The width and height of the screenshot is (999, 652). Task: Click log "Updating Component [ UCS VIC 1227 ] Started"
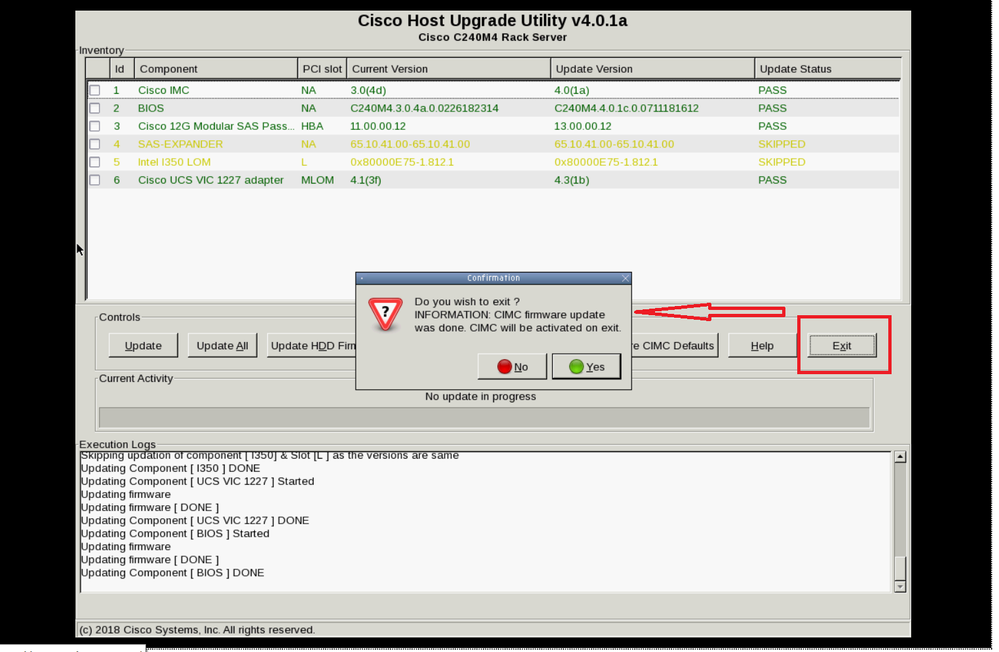198,481
